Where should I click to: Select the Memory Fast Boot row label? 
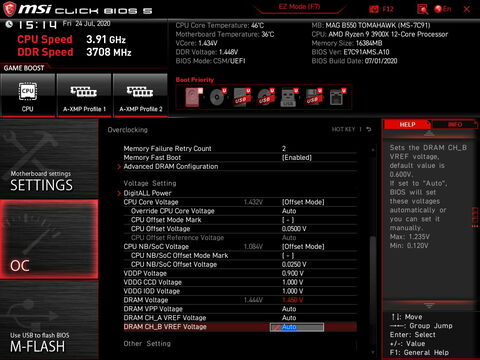click(x=152, y=157)
